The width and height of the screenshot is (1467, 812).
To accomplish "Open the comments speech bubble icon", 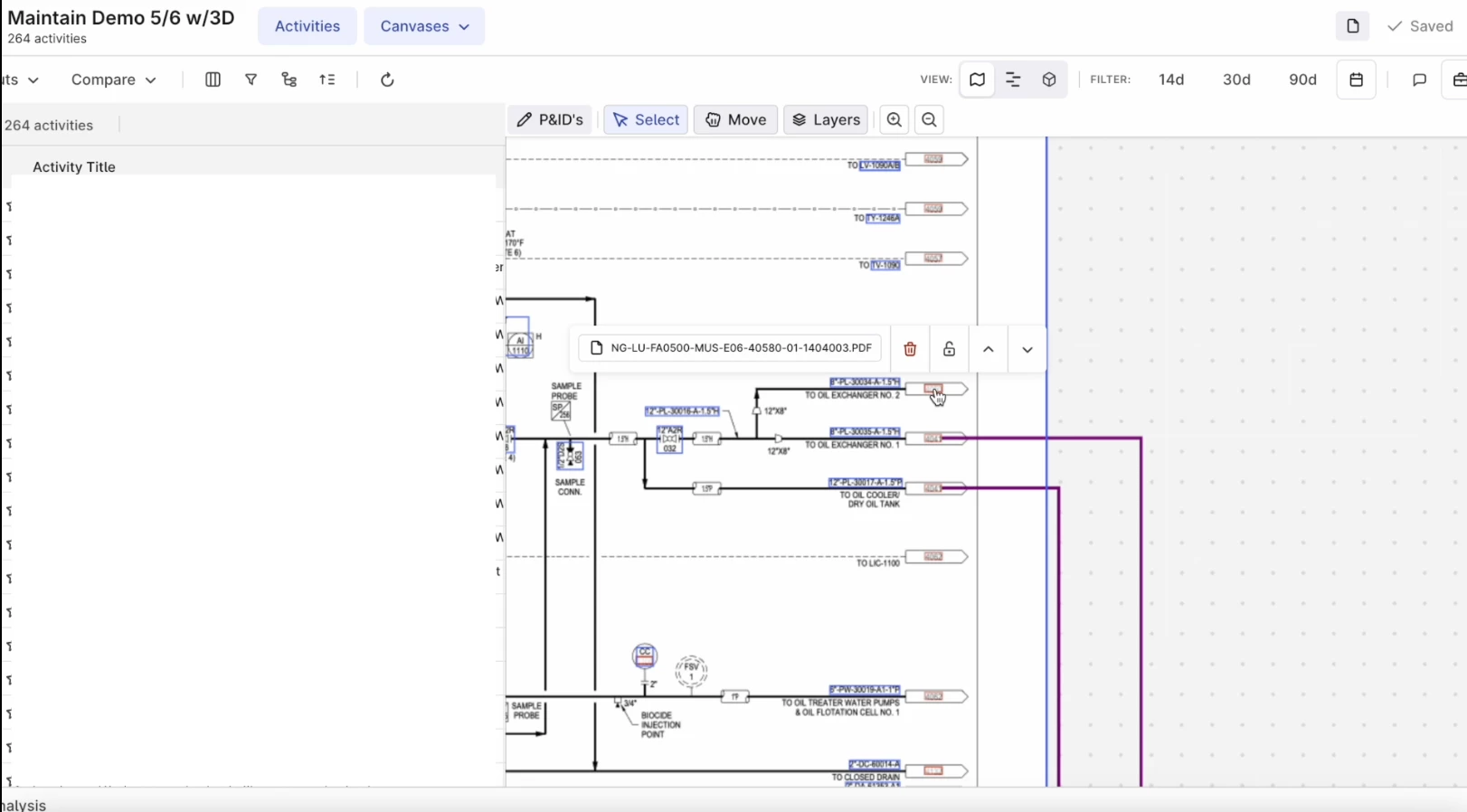I will click(x=1419, y=80).
